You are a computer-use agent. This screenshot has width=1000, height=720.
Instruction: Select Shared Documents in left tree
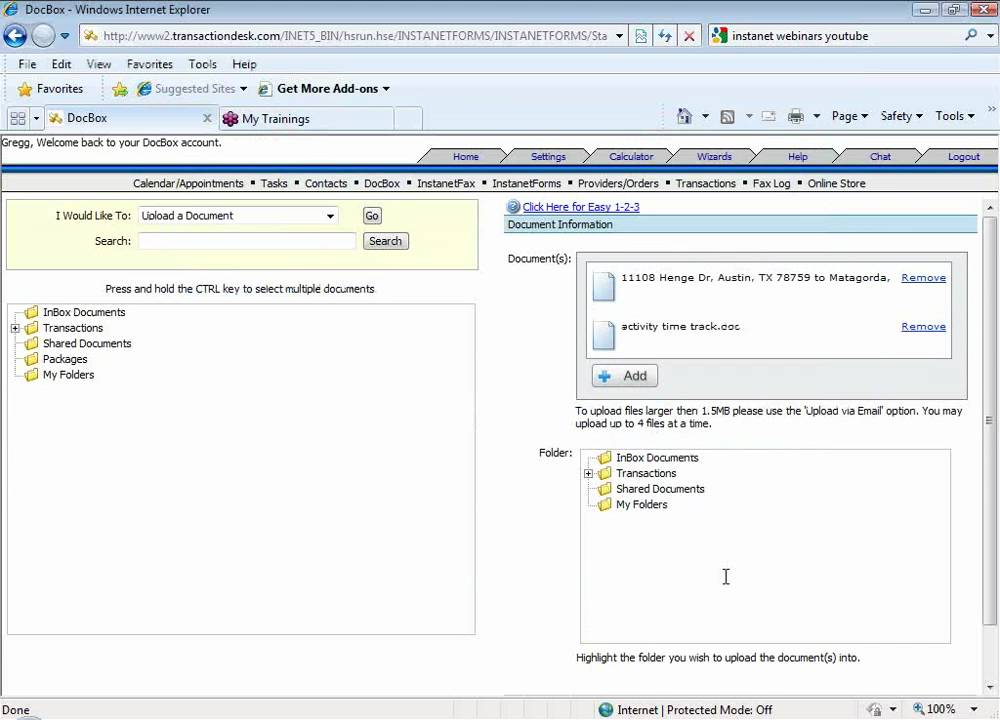pos(87,343)
